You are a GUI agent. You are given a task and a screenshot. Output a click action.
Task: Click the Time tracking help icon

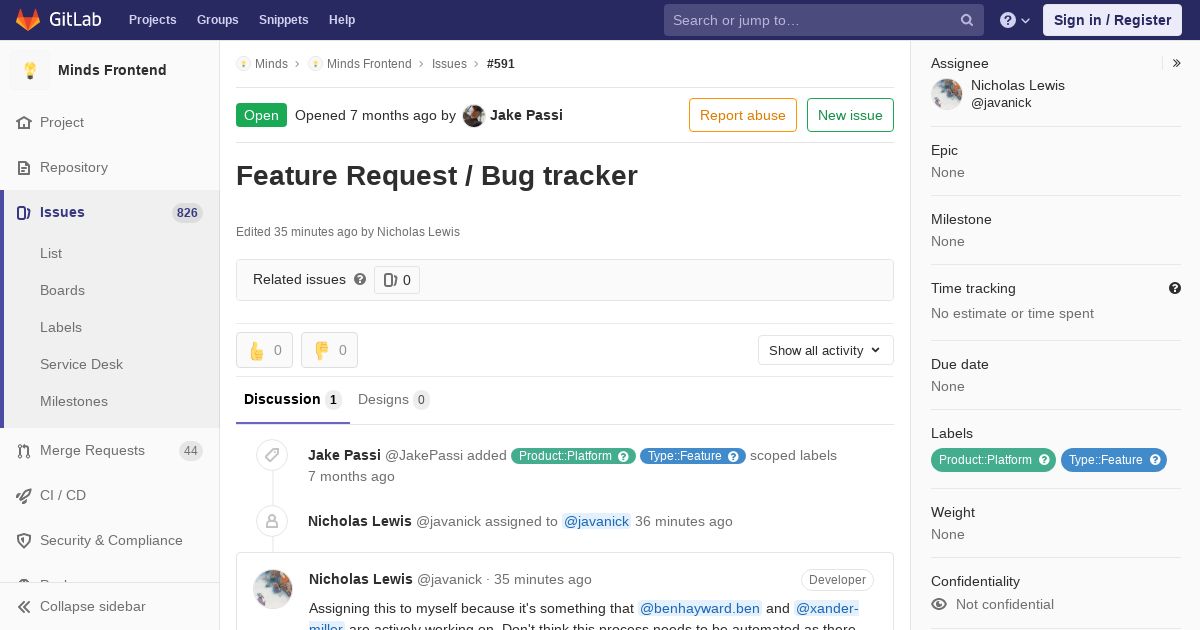1175,288
